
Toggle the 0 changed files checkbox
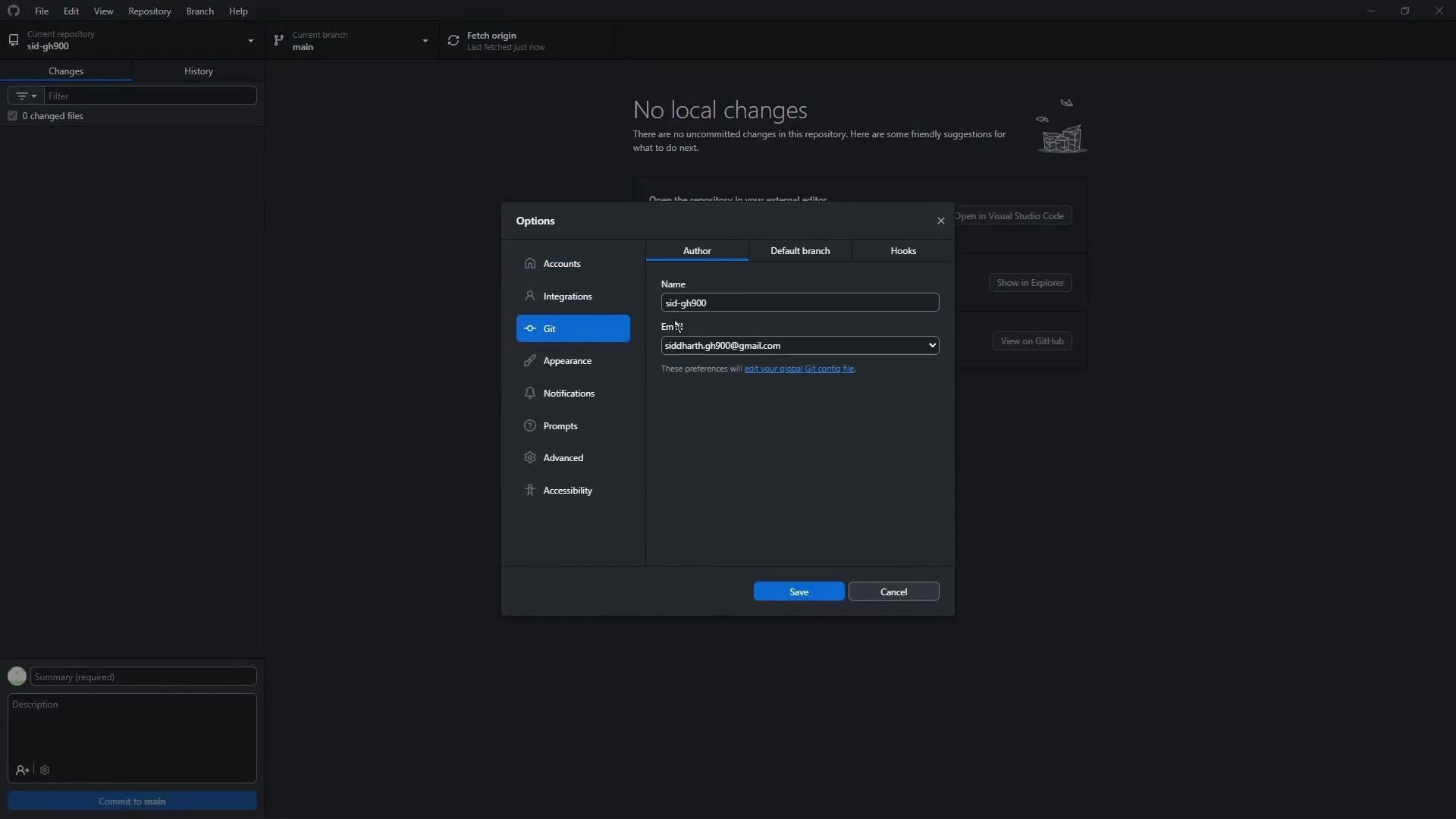pyautogui.click(x=12, y=115)
